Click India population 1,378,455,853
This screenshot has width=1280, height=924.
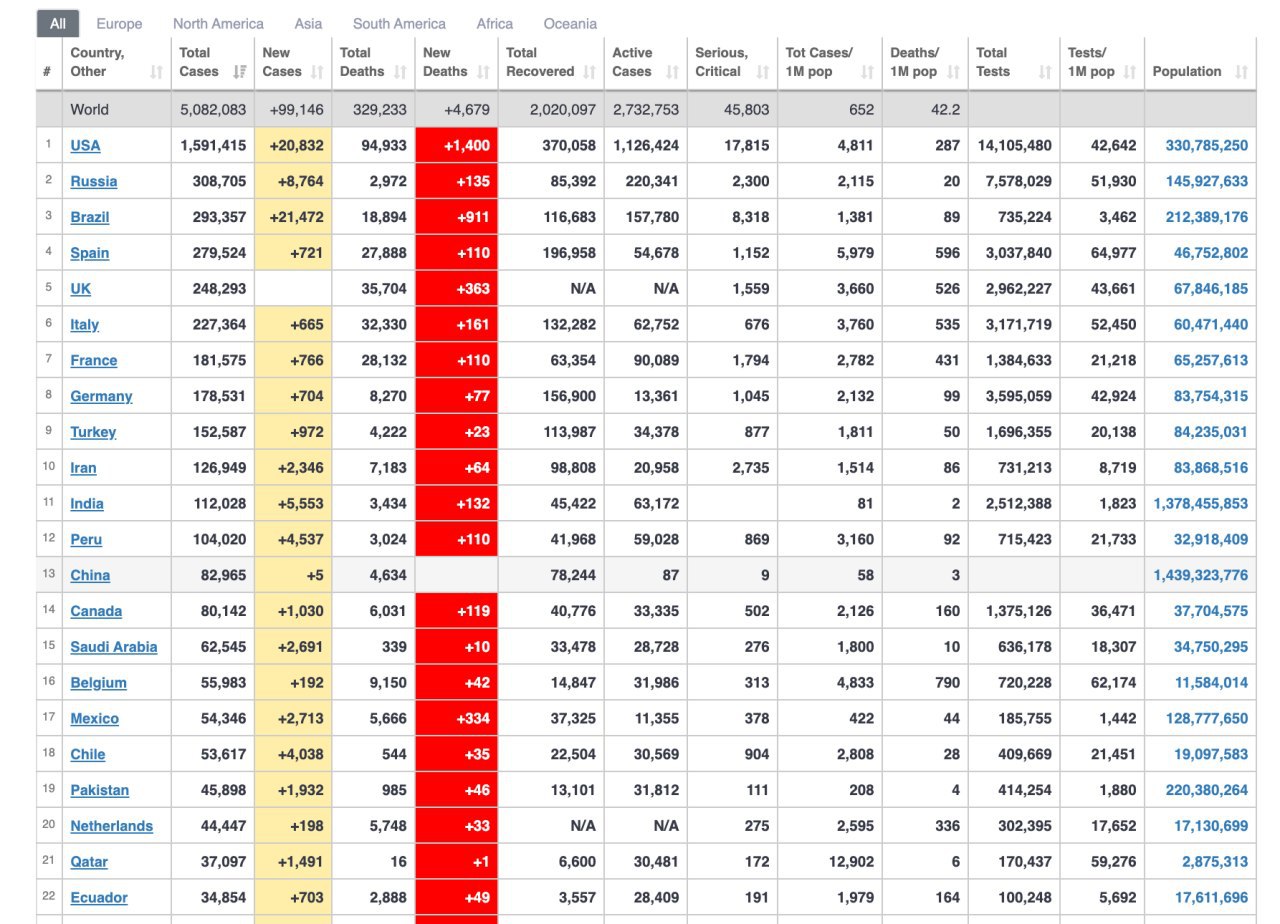[x=1200, y=504]
